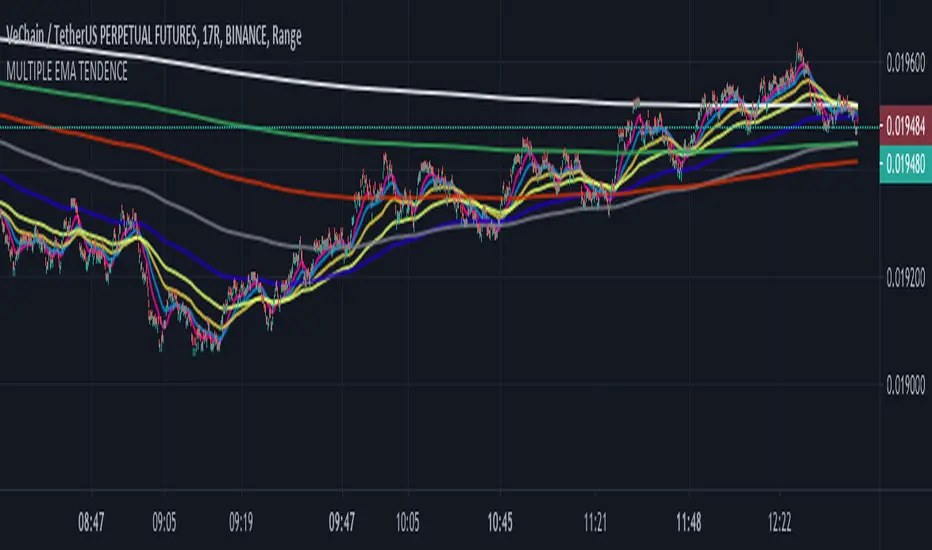Image resolution: width=932 pixels, height=550 pixels.
Task: Click the 10:45 time axis label
Action: [x=500, y=523]
